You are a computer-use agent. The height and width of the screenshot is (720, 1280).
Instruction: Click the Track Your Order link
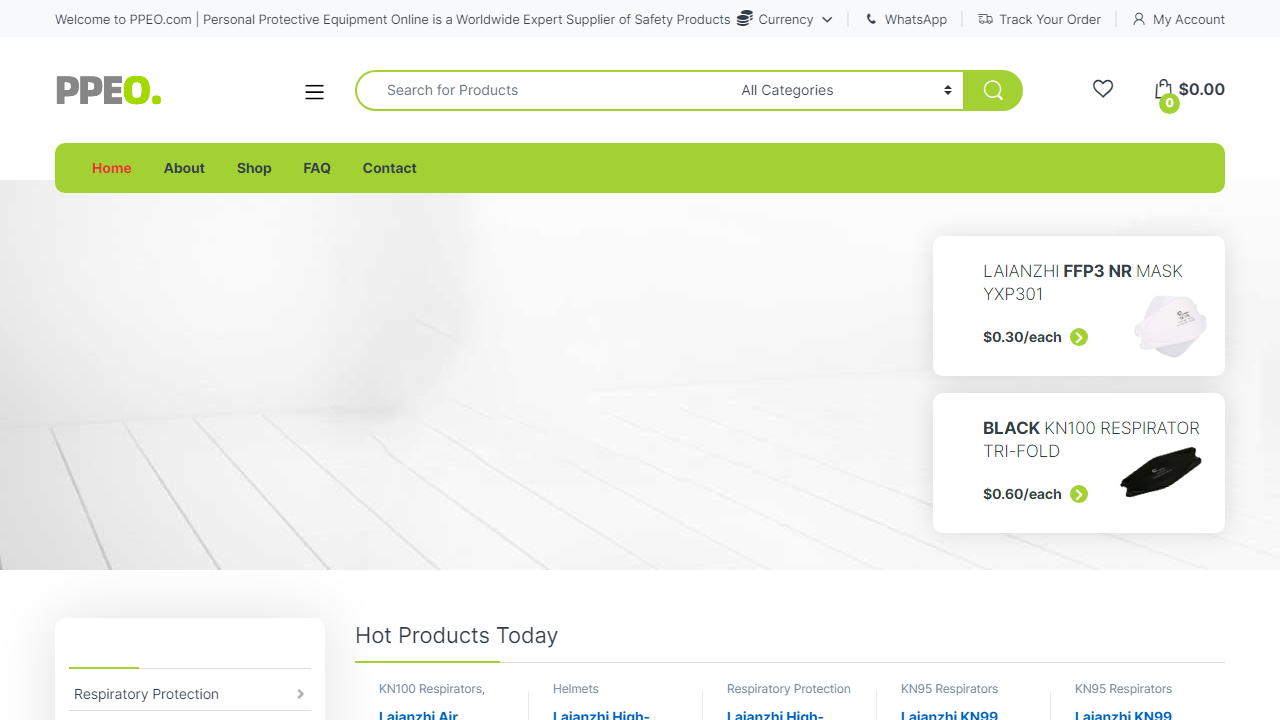click(x=1050, y=19)
